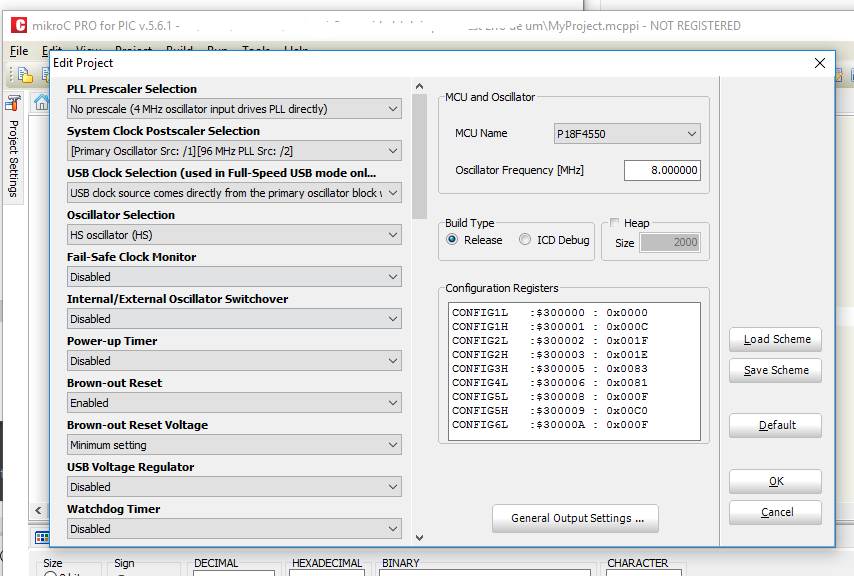The width and height of the screenshot is (854, 576).
Task: Close the Edit Project dialog
Action: pyautogui.click(x=820, y=63)
